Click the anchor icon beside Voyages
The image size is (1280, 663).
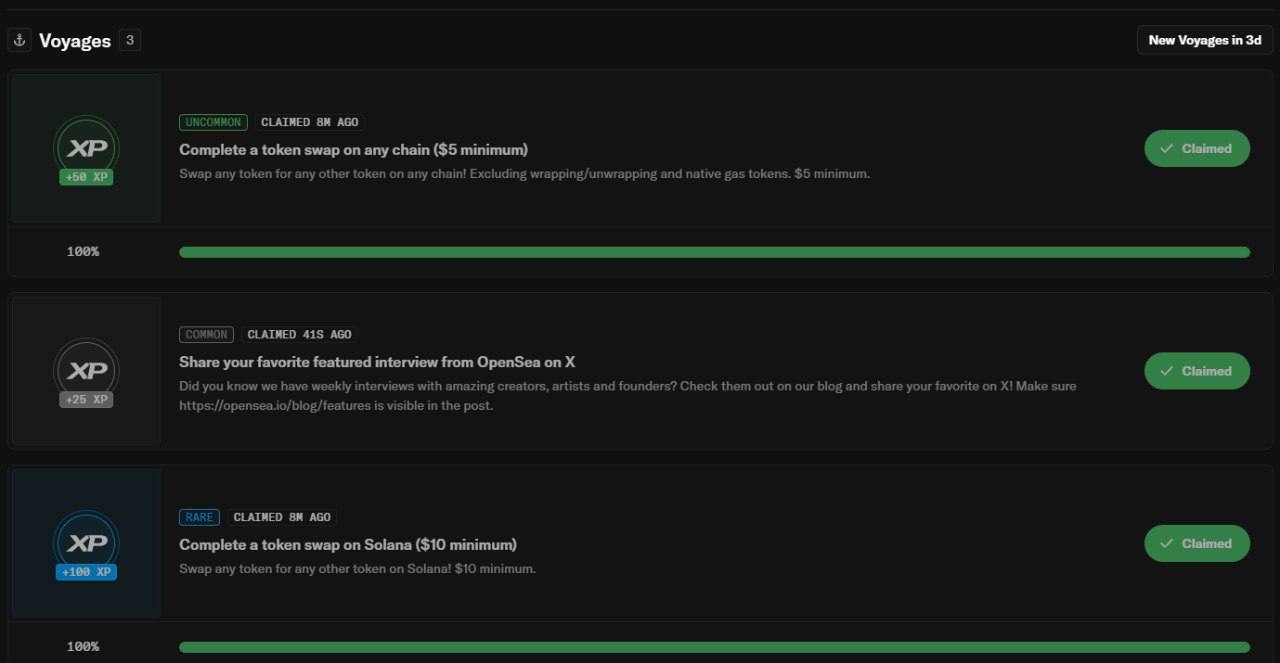19,40
